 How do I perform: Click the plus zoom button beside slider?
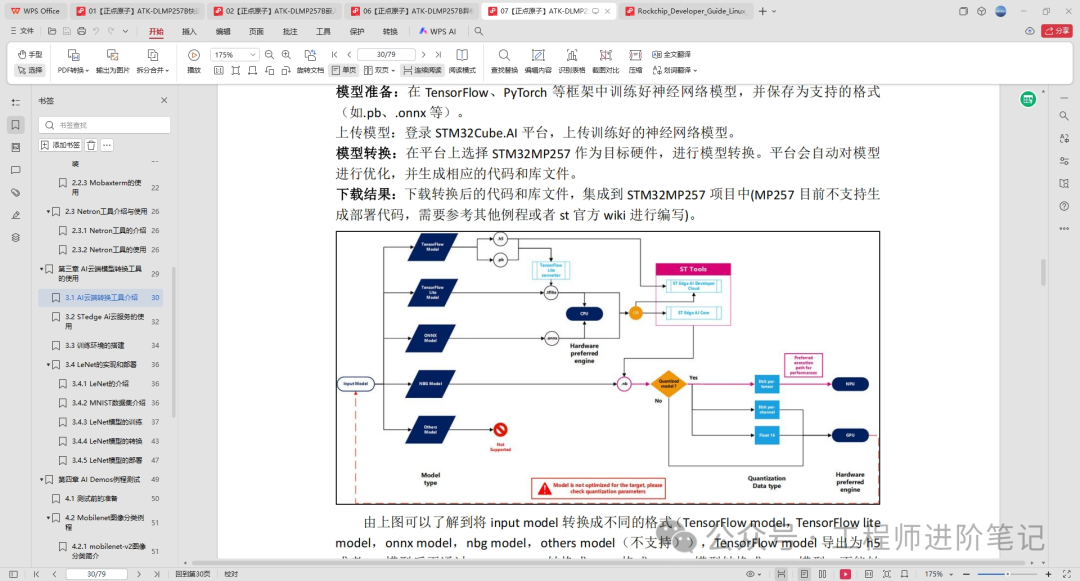point(1048,574)
